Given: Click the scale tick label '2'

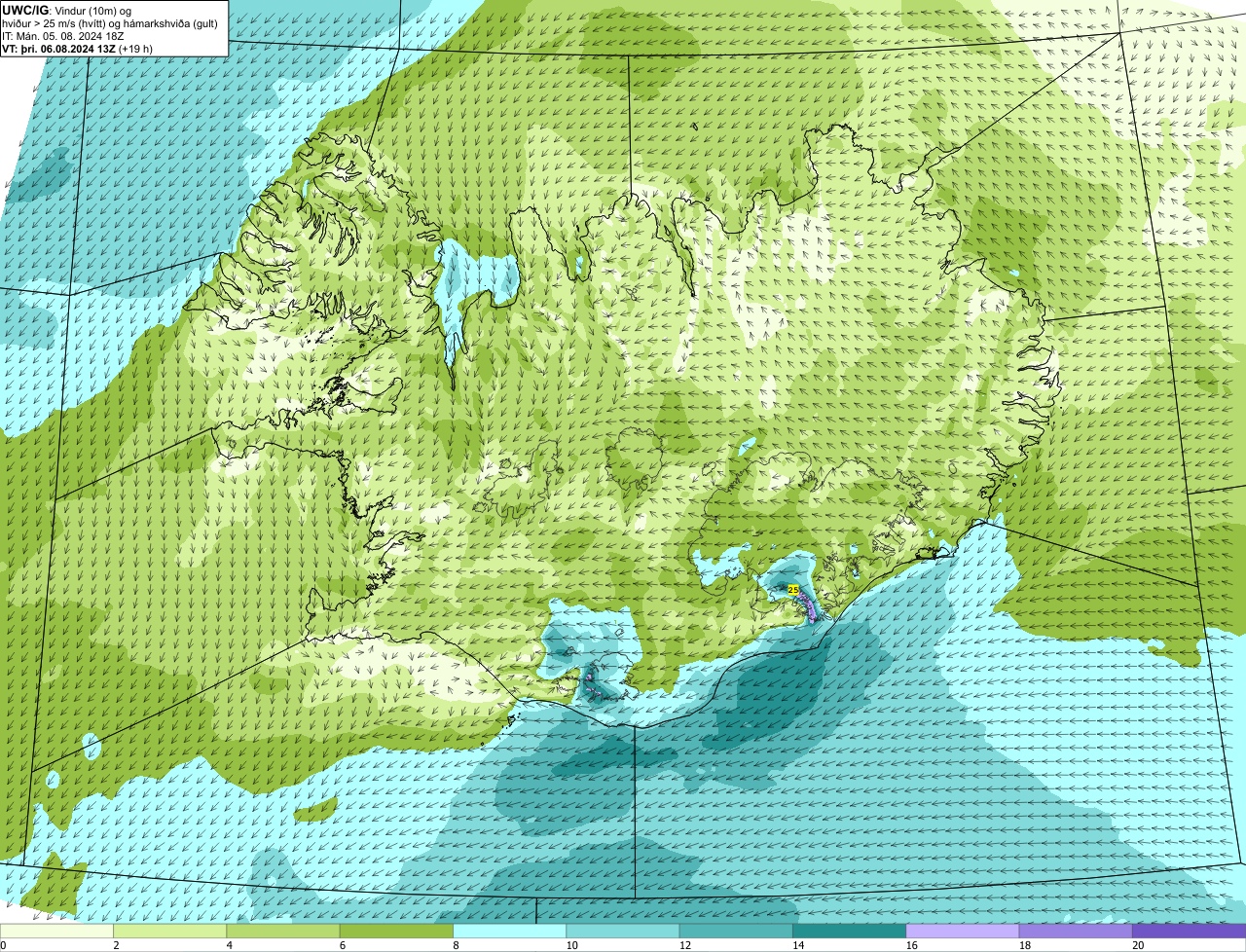Looking at the screenshot, I should (x=116, y=945).
